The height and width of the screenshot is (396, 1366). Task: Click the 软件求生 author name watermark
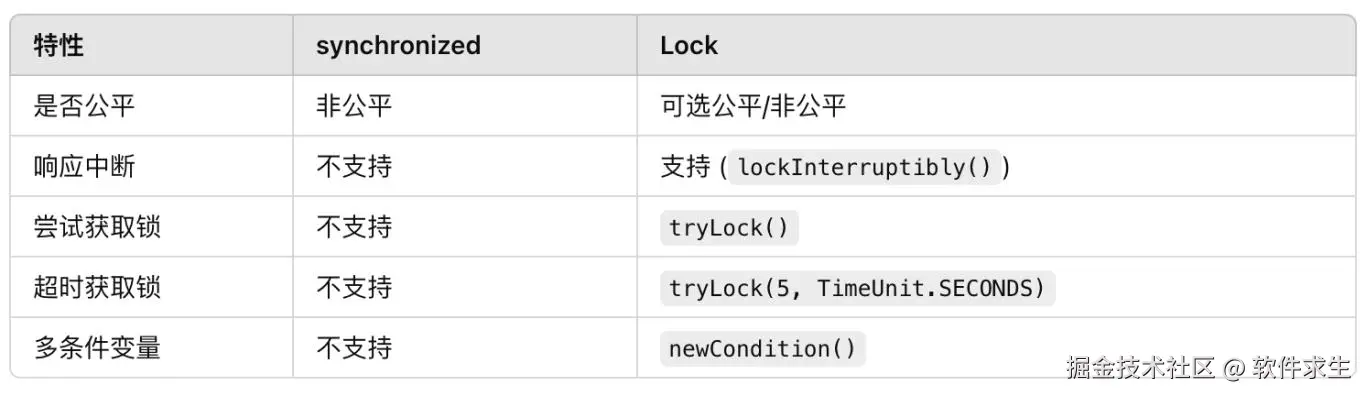pyautogui.click(x=1303, y=367)
